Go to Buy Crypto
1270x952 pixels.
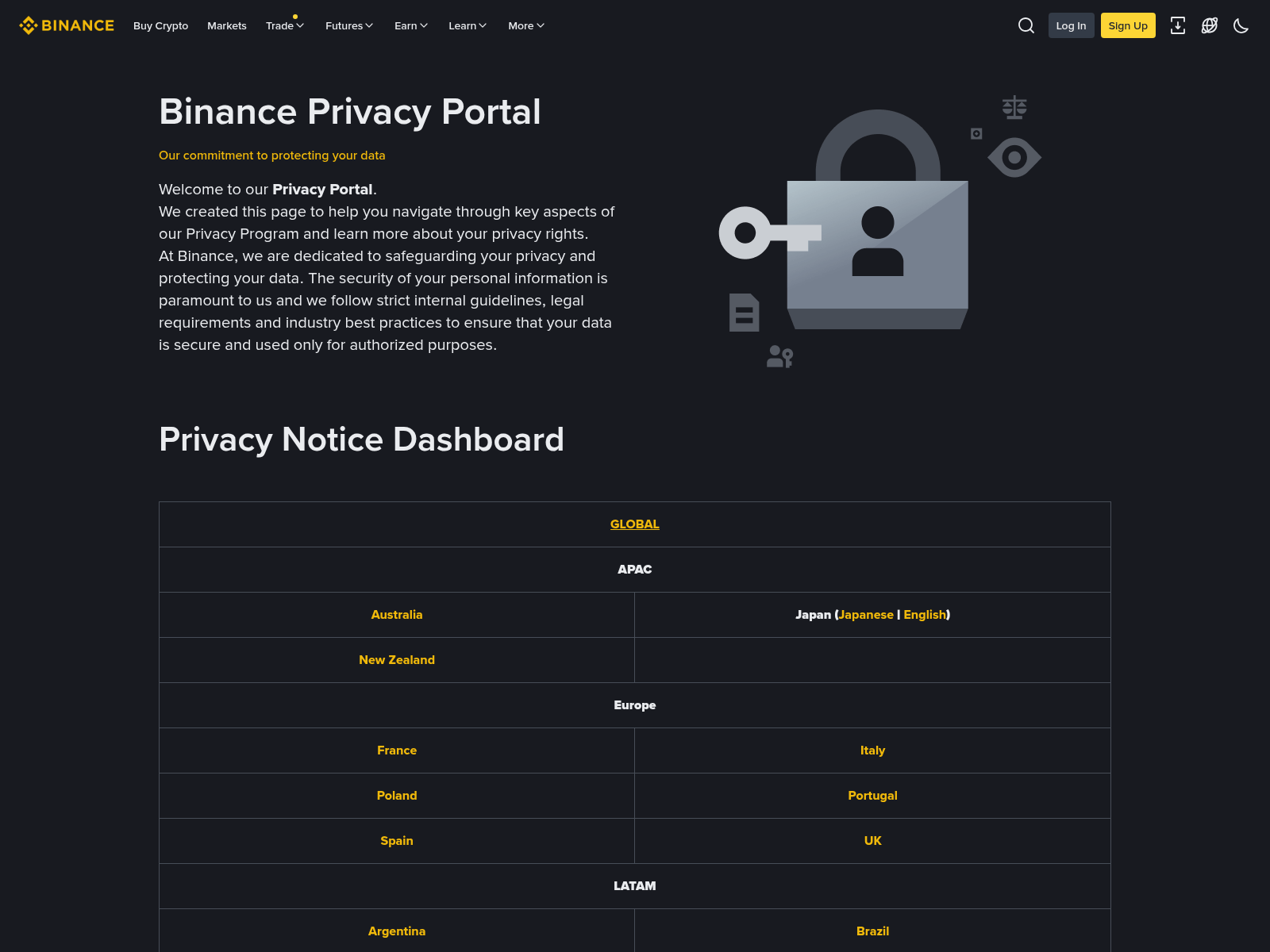point(160,25)
